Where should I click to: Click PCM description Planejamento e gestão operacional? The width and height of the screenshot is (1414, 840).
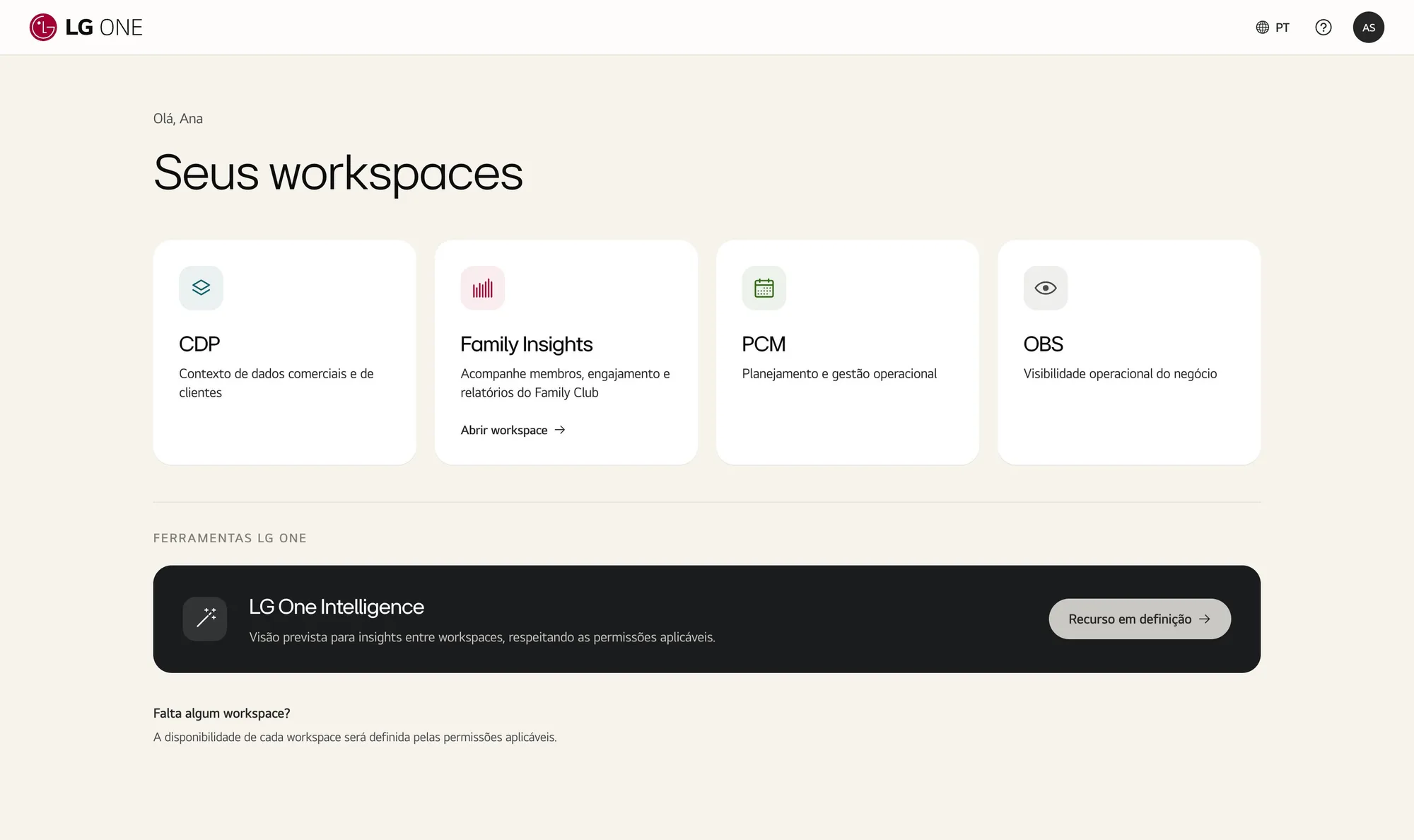(x=839, y=373)
